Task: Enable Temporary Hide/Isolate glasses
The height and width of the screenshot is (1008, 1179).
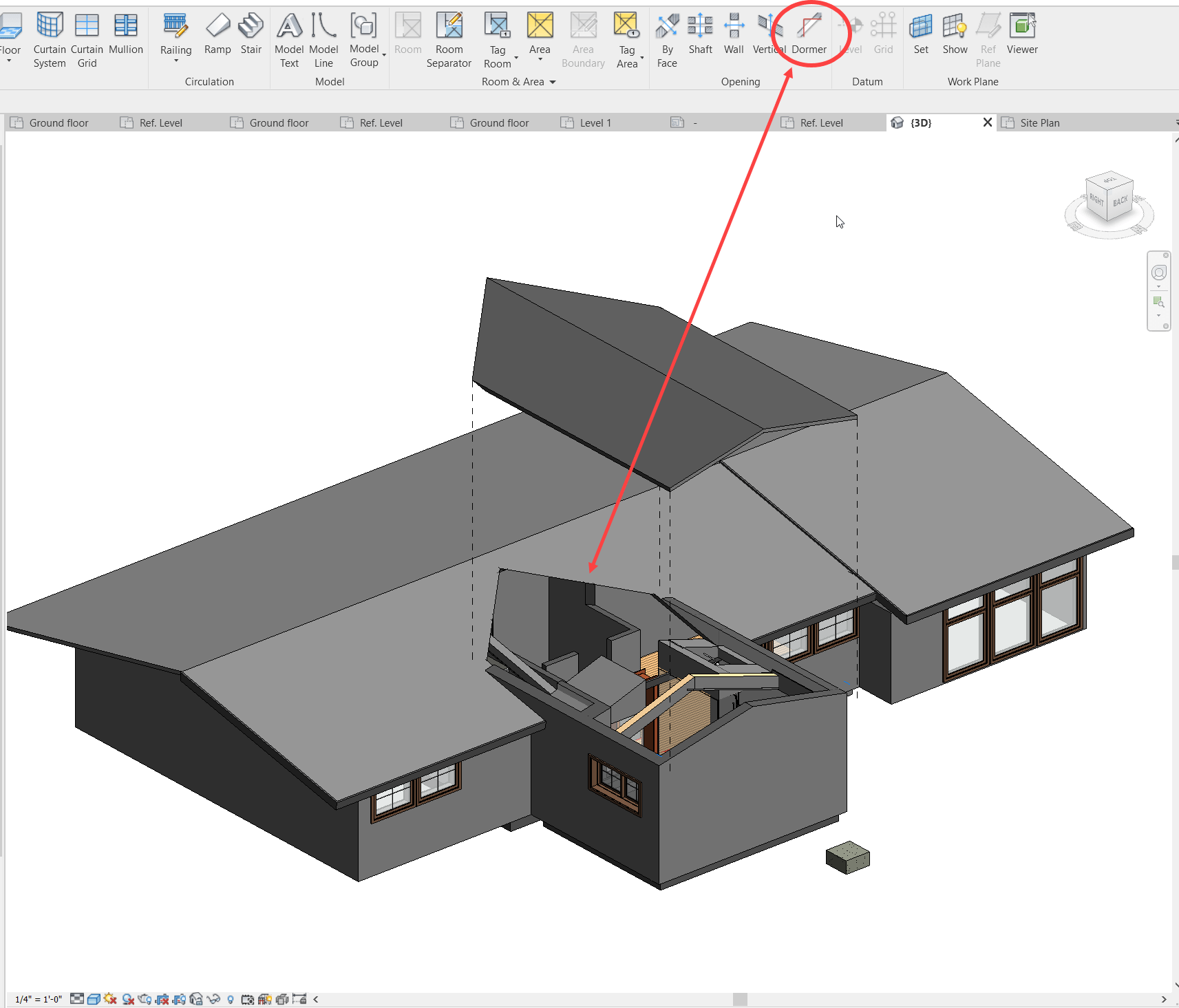Action: tap(213, 998)
